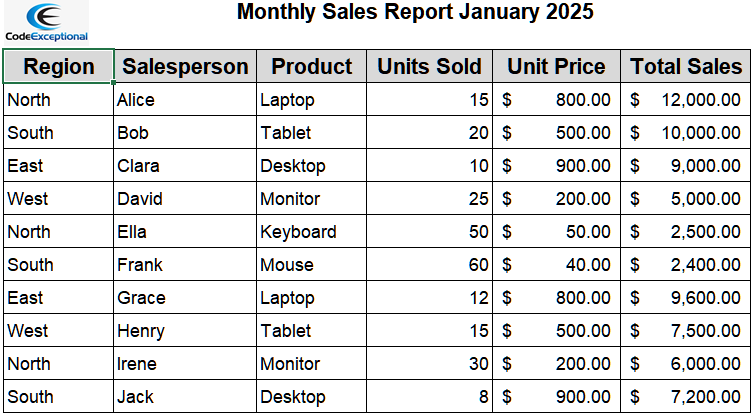This screenshot has height=415, width=754.
Task: Select the Keyboard product cell
Action: [312, 232]
